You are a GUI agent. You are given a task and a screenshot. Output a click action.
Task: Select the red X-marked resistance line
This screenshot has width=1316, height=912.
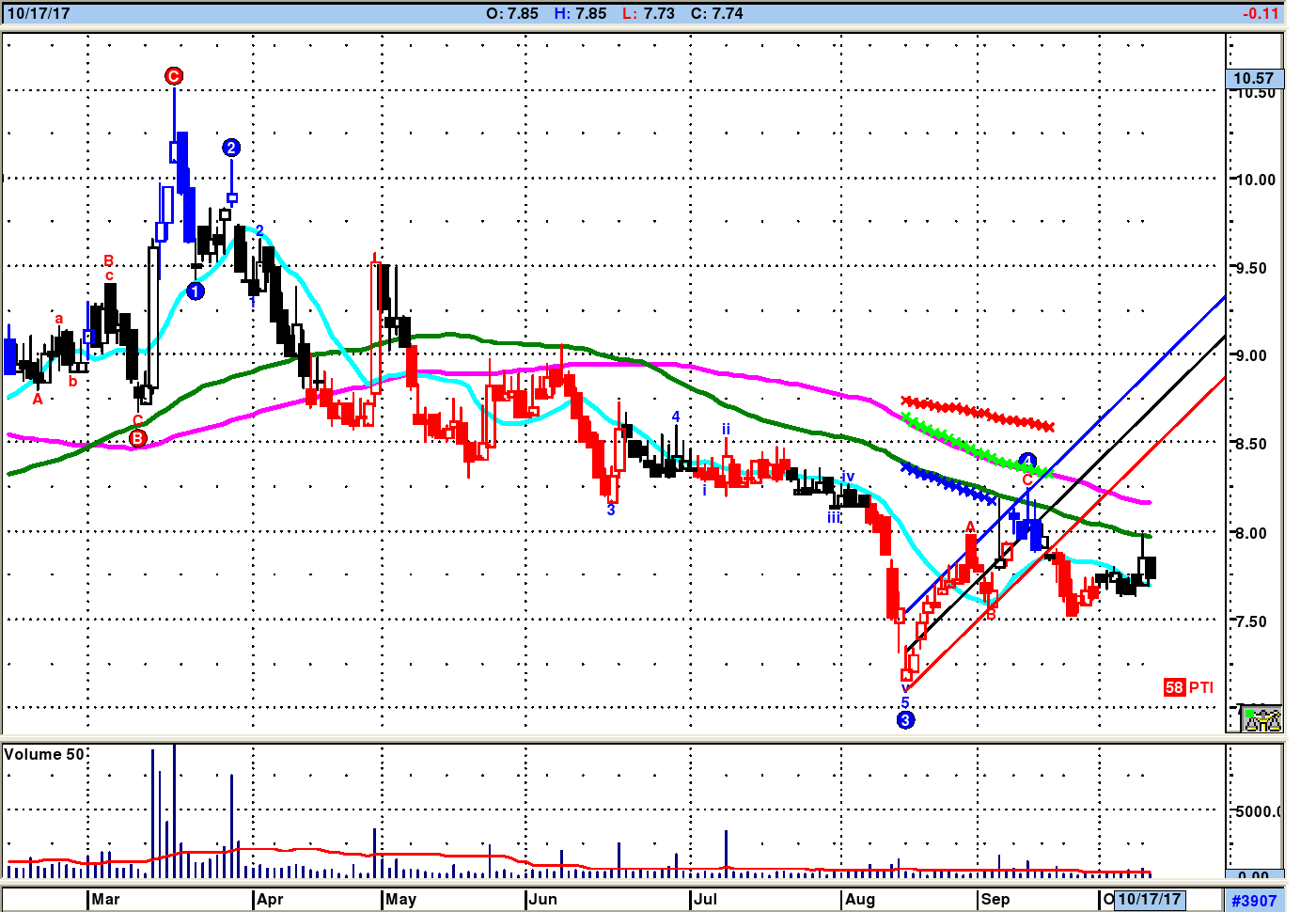point(978,414)
